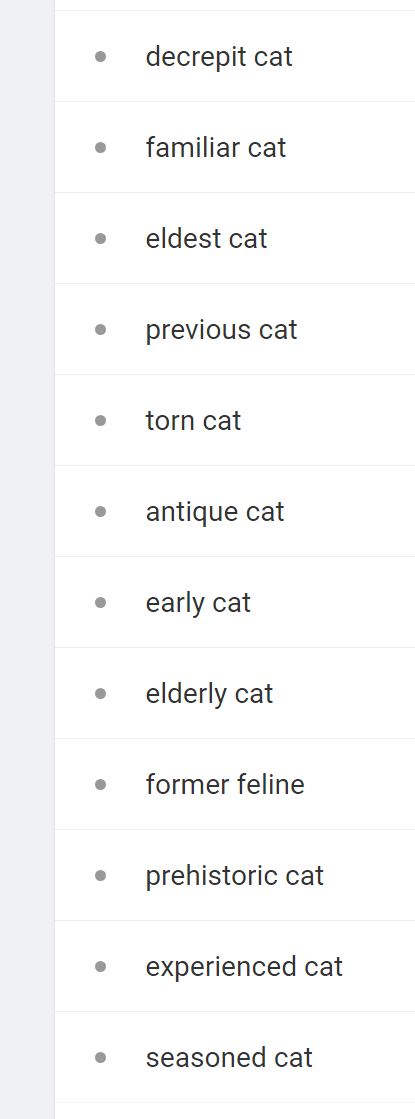Click the bullet dot beside 'former feline'
Screen dimensions: 415x1119
coord(101,784)
